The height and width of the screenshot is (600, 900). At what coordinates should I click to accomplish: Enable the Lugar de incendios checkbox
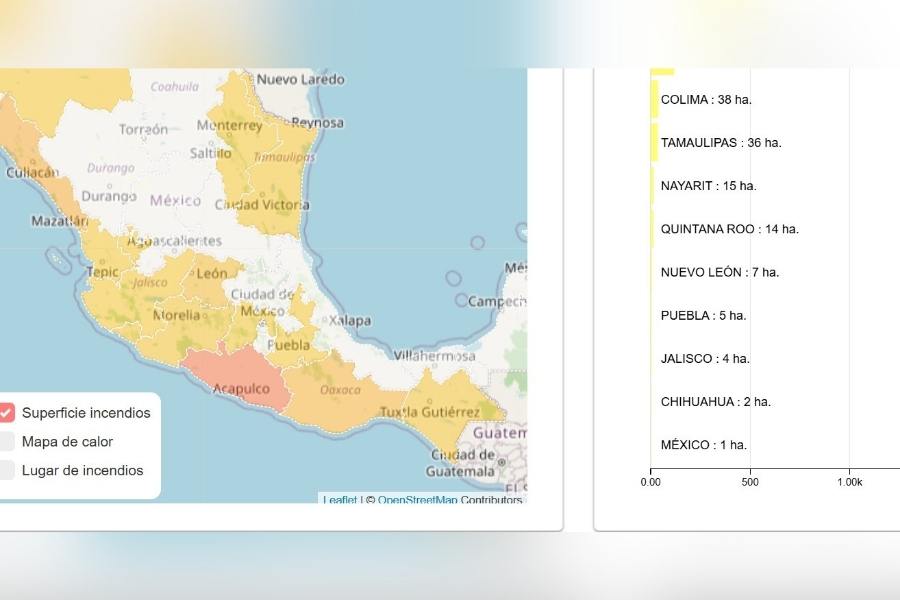tap(6, 470)
